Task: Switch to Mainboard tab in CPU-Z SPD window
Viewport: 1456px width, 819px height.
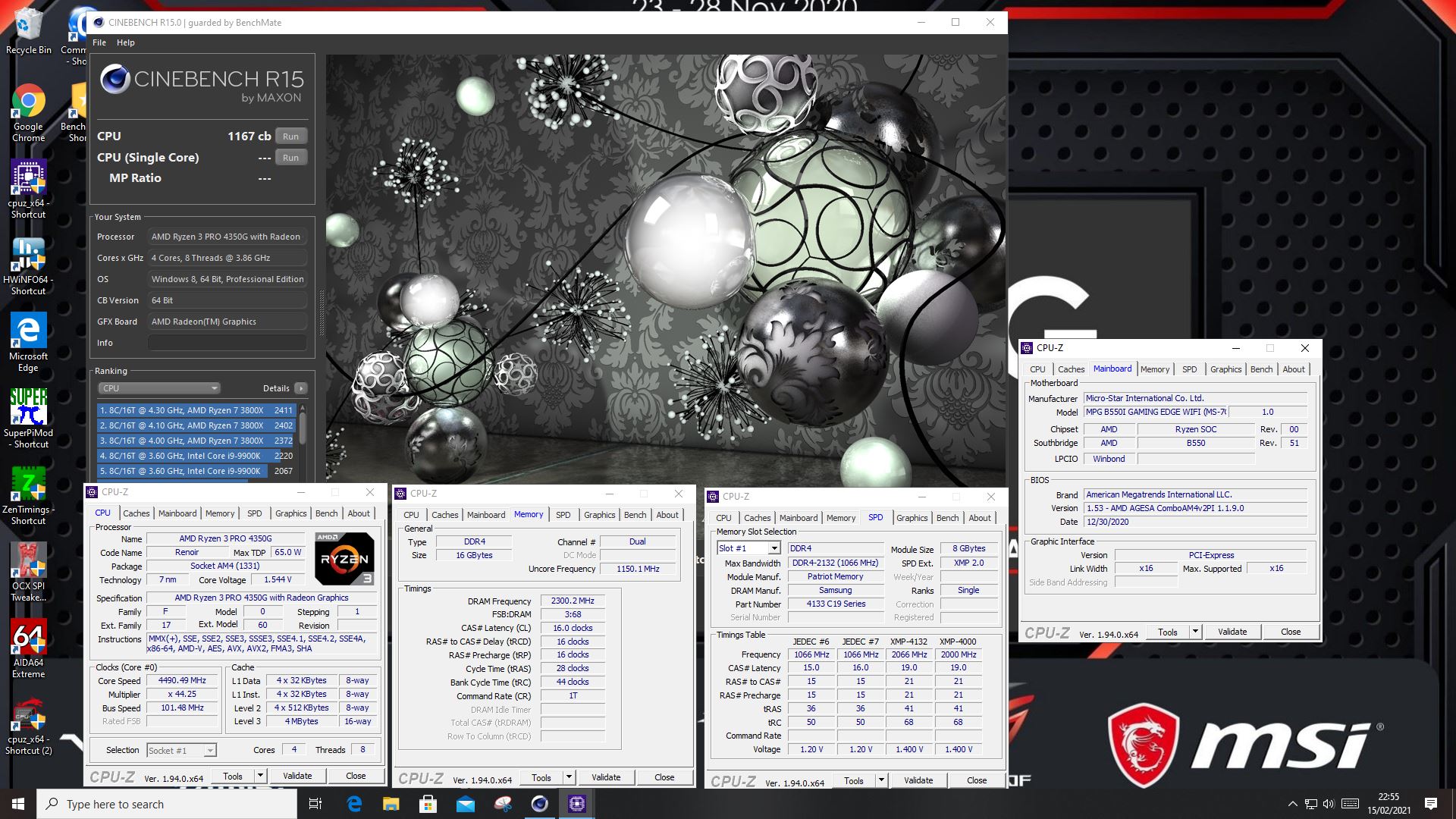Action: [799, 518]
